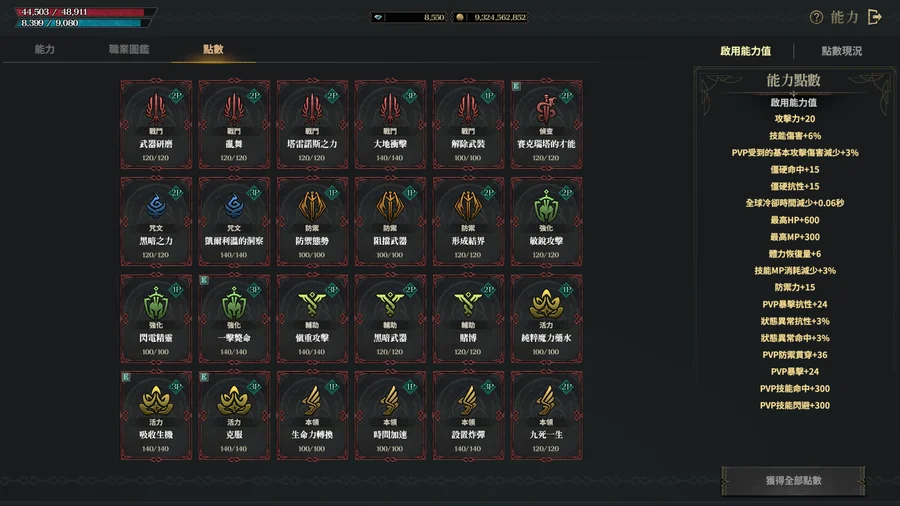Click the exit icon at top right
Viewport: 900px width, 506px height.
click(875, 17)
